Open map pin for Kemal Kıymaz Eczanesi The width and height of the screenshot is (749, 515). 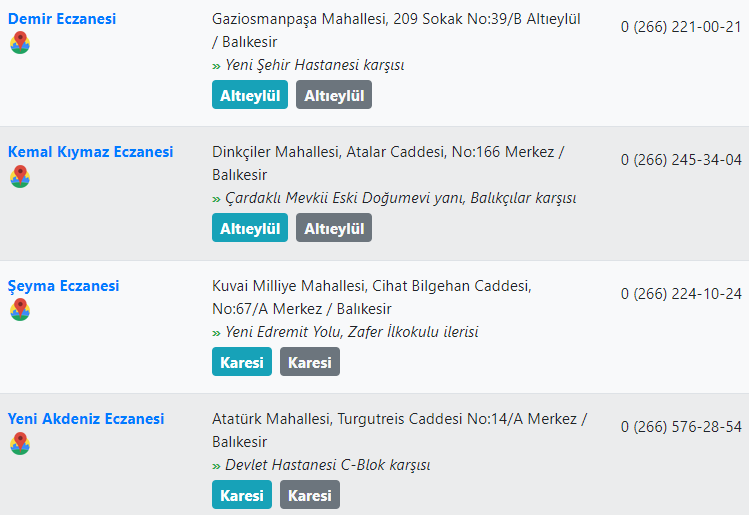[x=20, y=176]
